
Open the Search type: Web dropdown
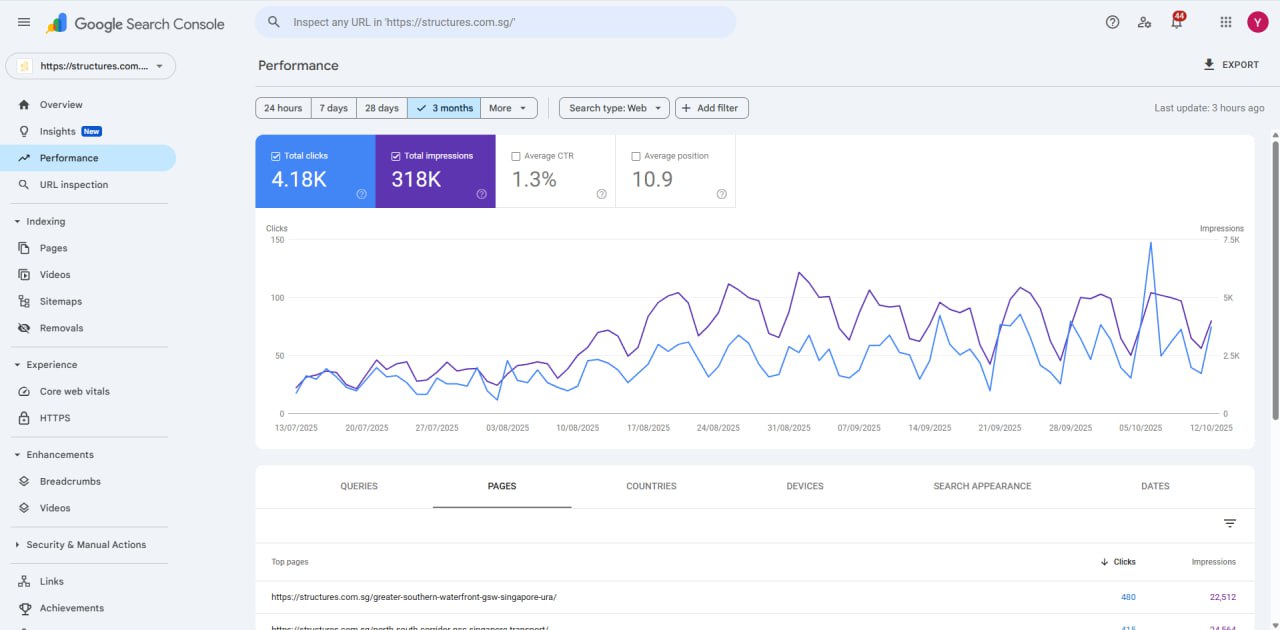(613, 107)
